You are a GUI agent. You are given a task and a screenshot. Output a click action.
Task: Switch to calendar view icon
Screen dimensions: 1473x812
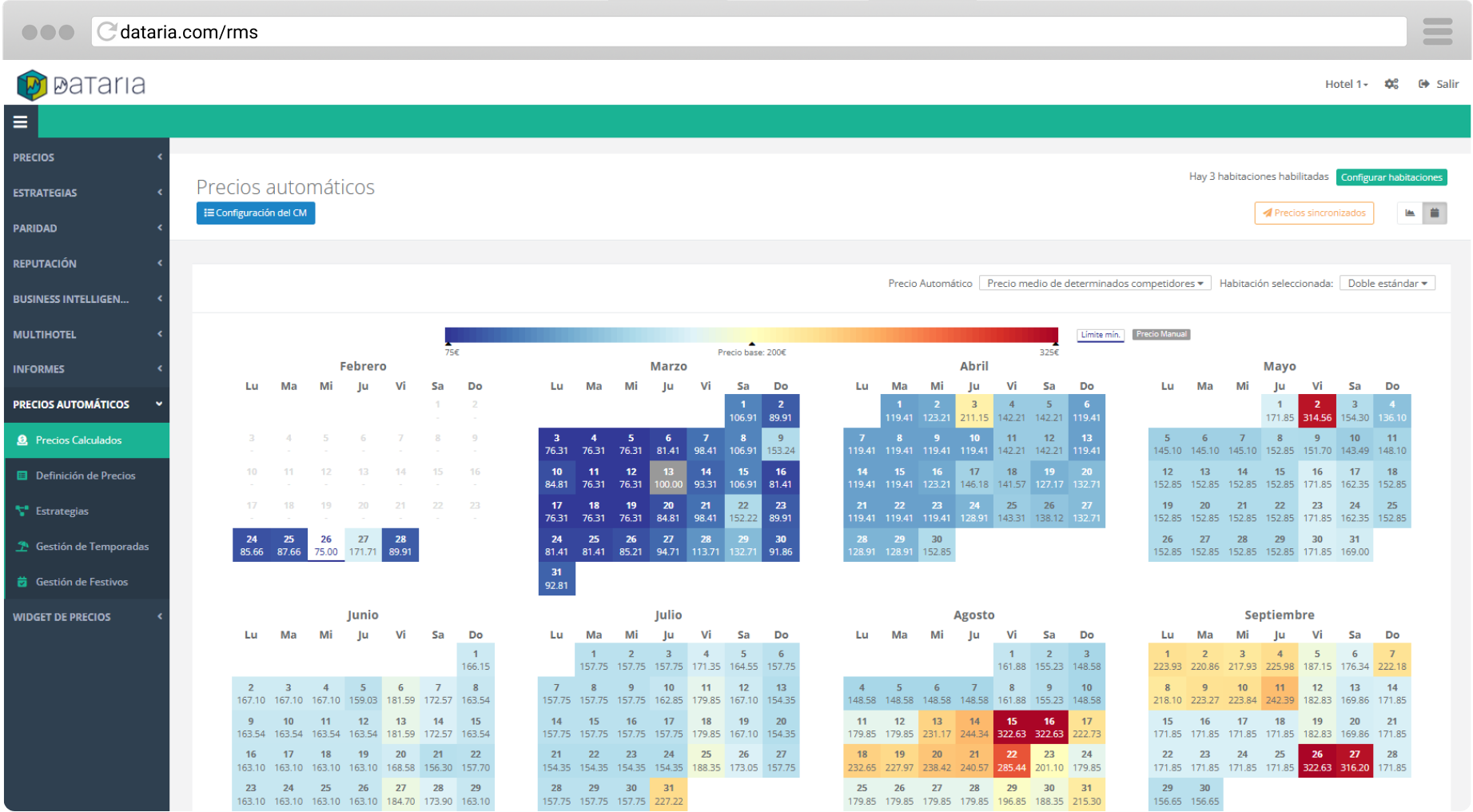point(1435,213)
